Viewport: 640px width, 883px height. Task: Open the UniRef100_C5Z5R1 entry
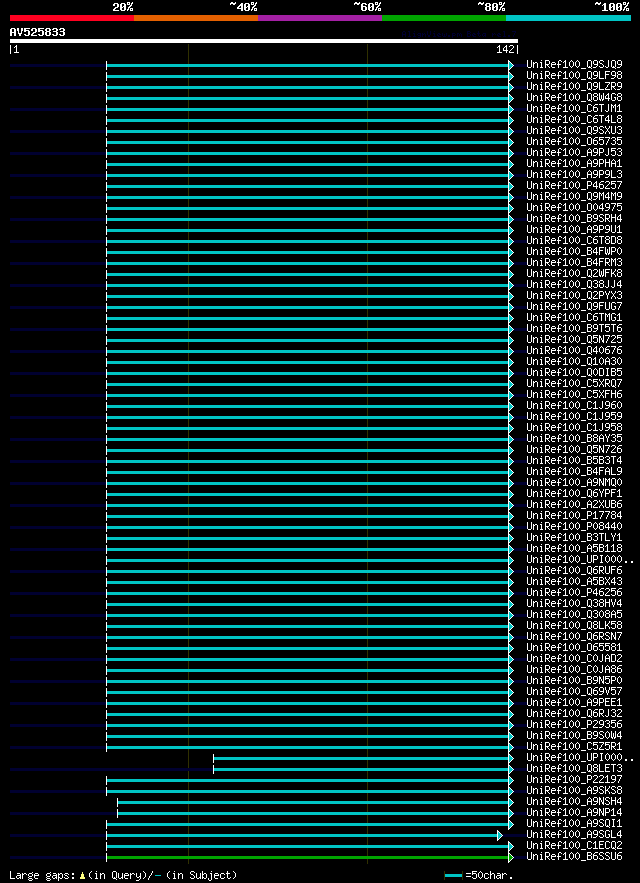574,746
